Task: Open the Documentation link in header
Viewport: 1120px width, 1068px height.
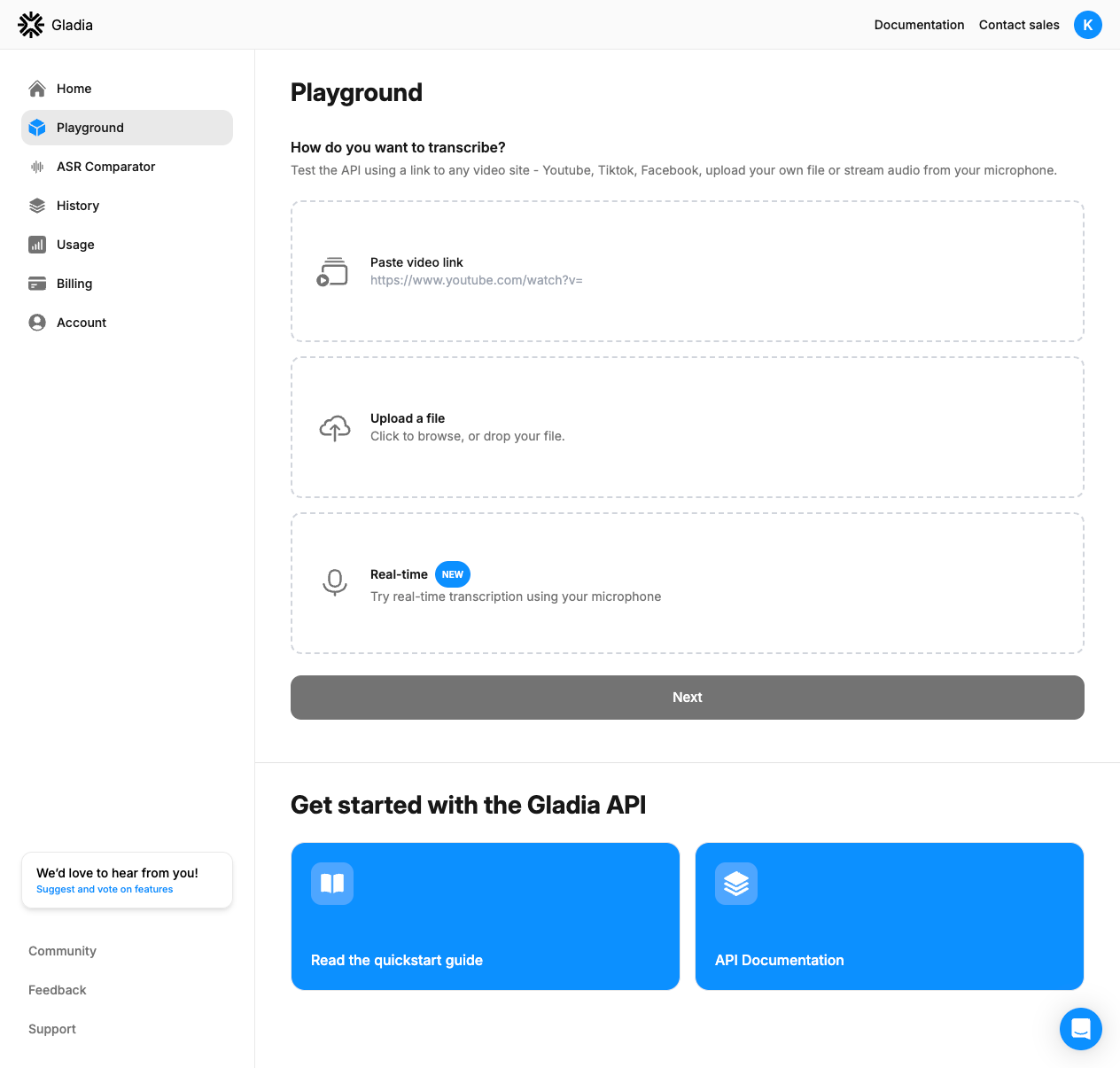Action: coord(919,25)
